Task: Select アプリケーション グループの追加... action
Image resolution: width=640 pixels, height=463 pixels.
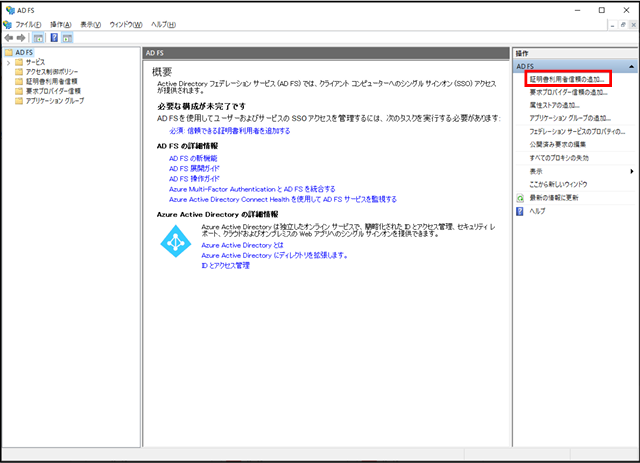Action: pos(570,118)
